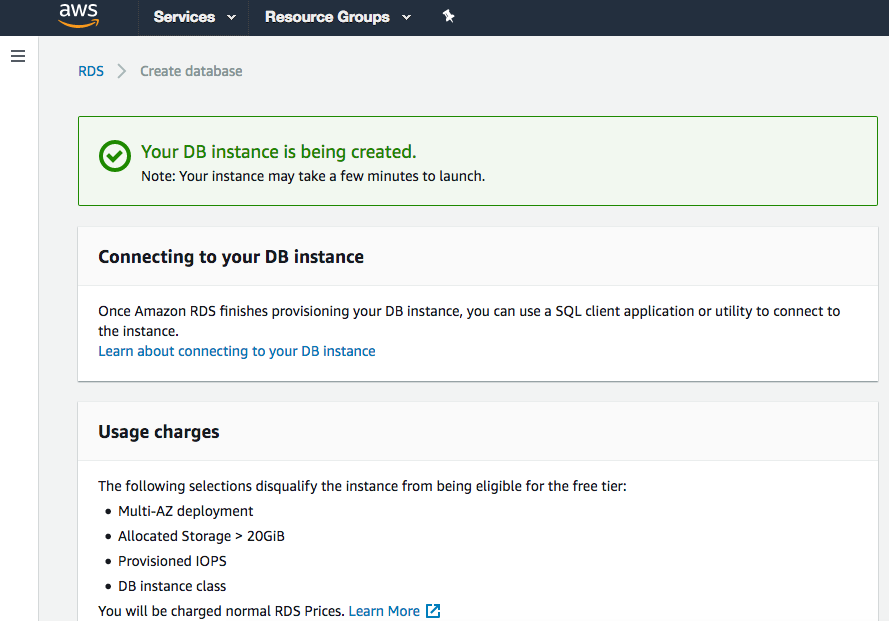Select the Create database breadcrumb
Viewport: 889px width, 621px height.
[191, 71]
